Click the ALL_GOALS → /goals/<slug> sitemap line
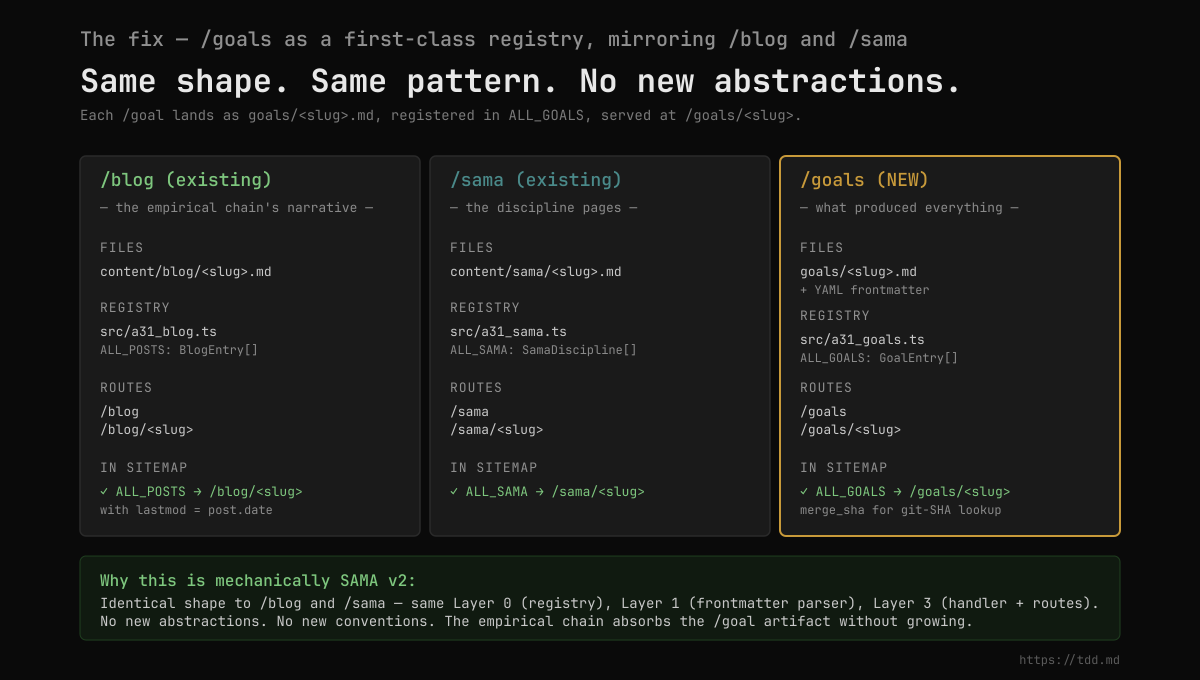Image resolution: width=1200 pixels, height=680 pixels. click(905, 492)
